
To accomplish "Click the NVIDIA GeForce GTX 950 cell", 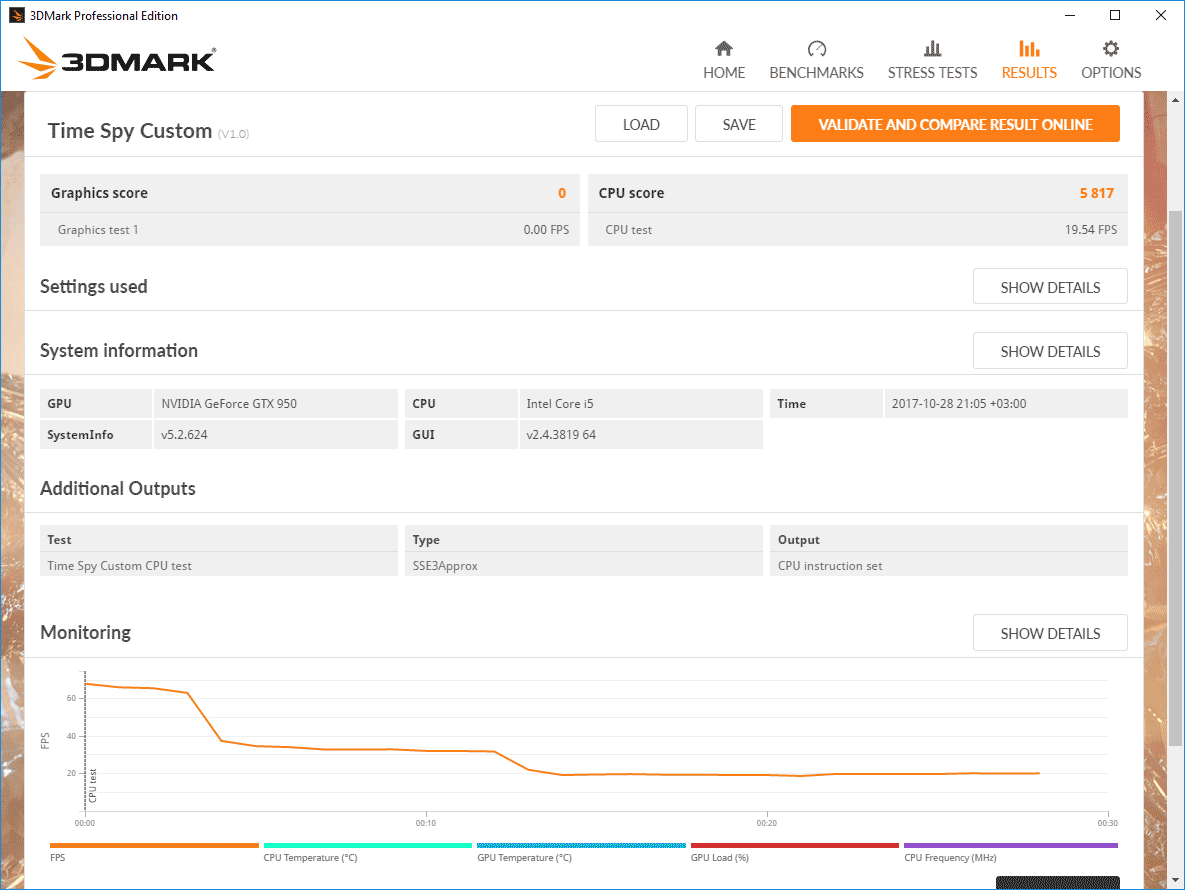I will [276, 403].
